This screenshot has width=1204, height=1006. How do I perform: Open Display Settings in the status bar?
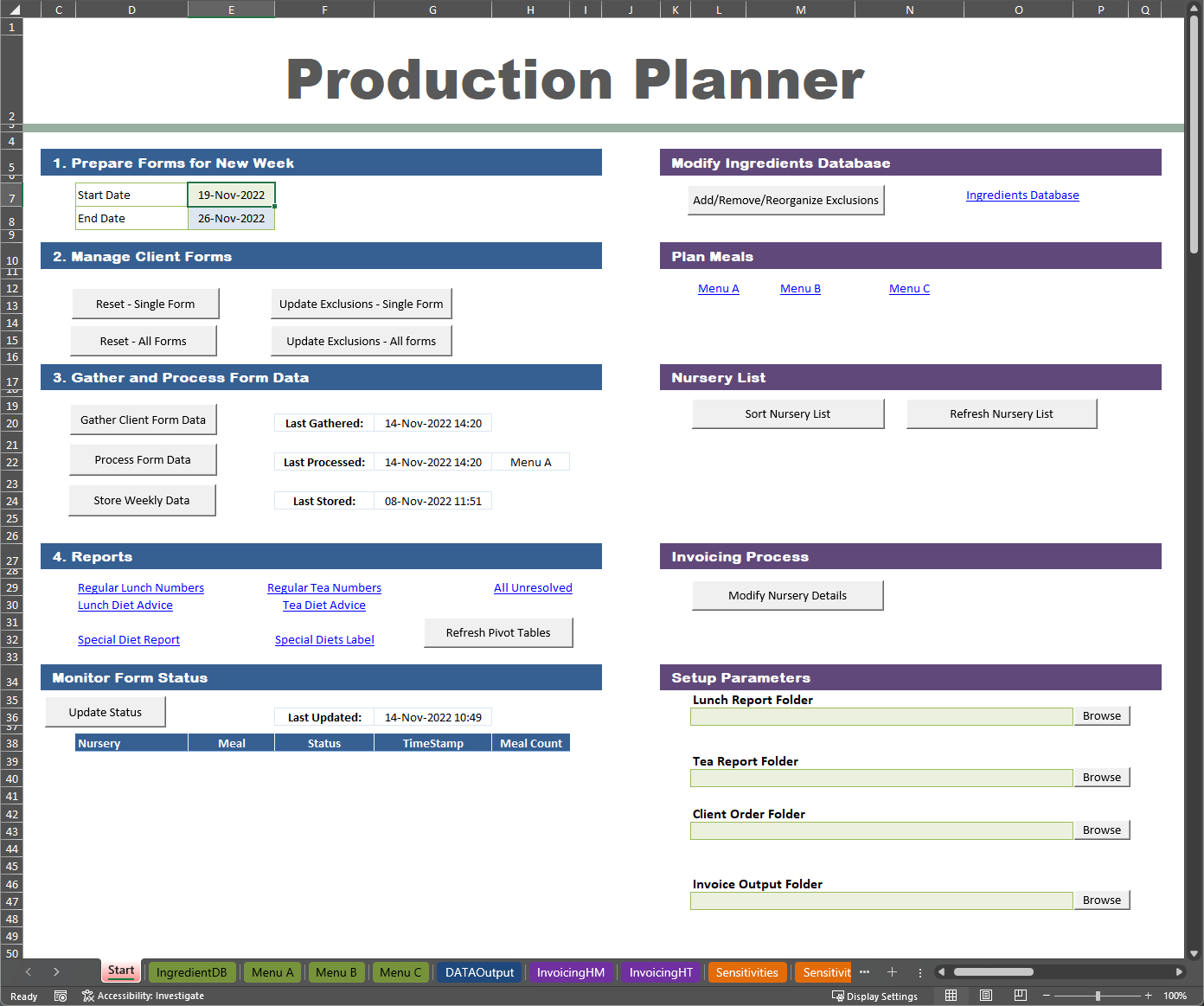(876, 996)
